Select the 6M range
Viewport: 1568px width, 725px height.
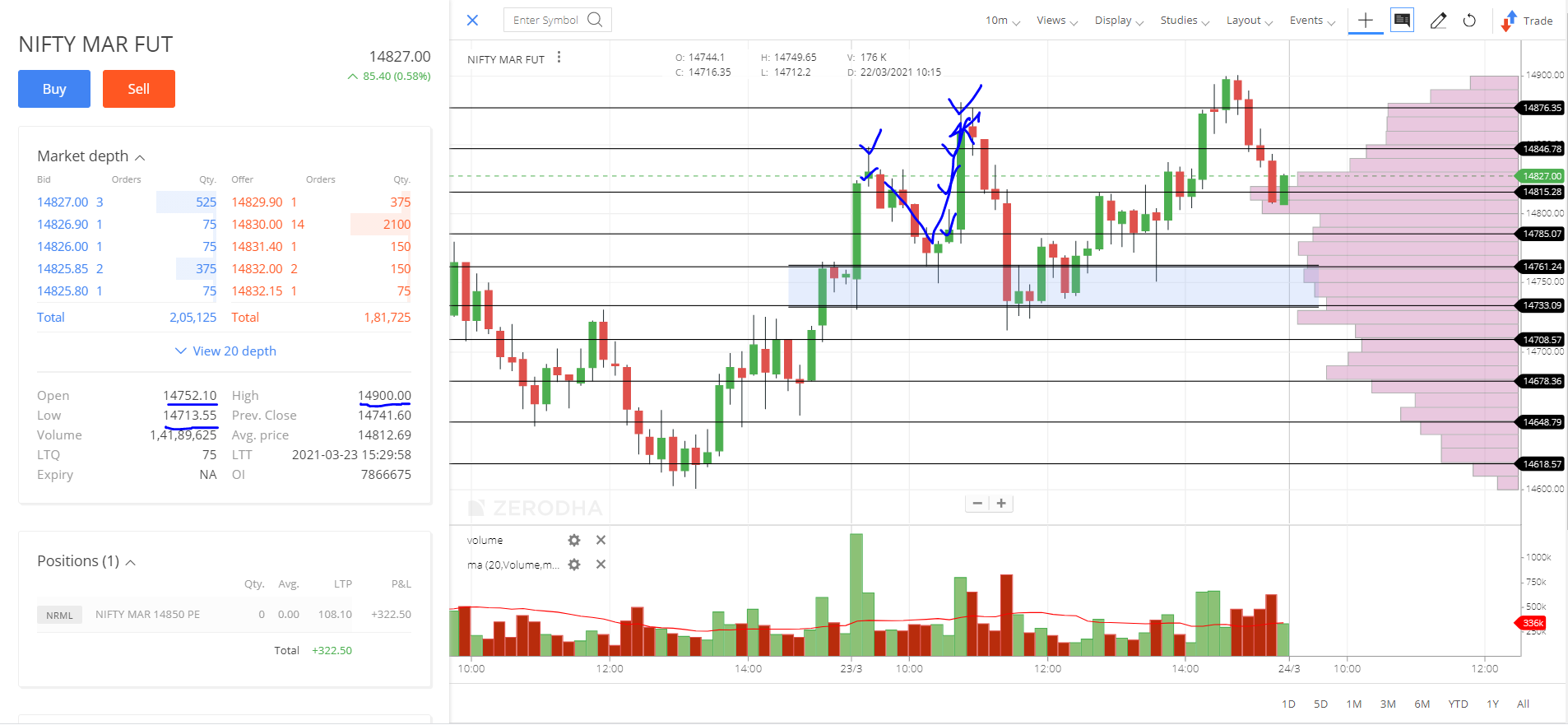(x=1422, y=704)
